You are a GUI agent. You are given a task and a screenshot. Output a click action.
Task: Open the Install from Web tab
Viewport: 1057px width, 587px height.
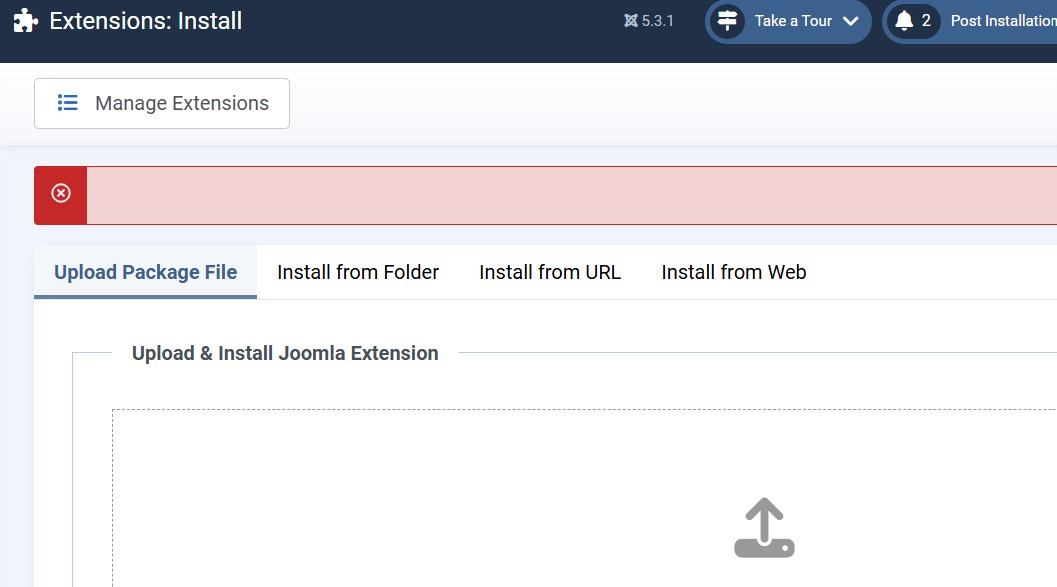(733, 272)
